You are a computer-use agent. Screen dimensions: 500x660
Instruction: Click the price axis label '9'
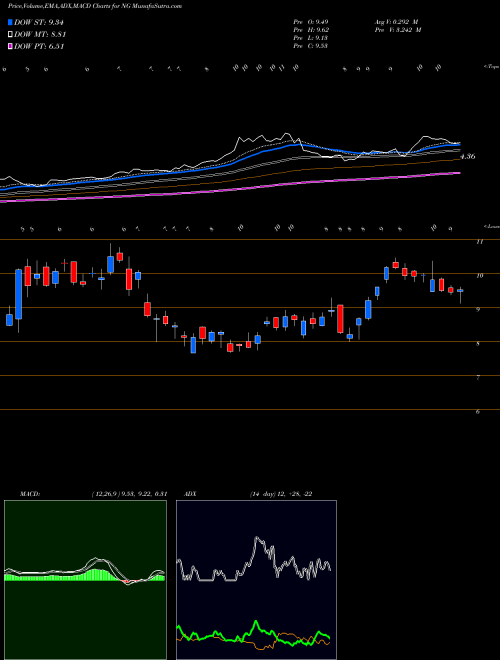click(x=478, y=309)
